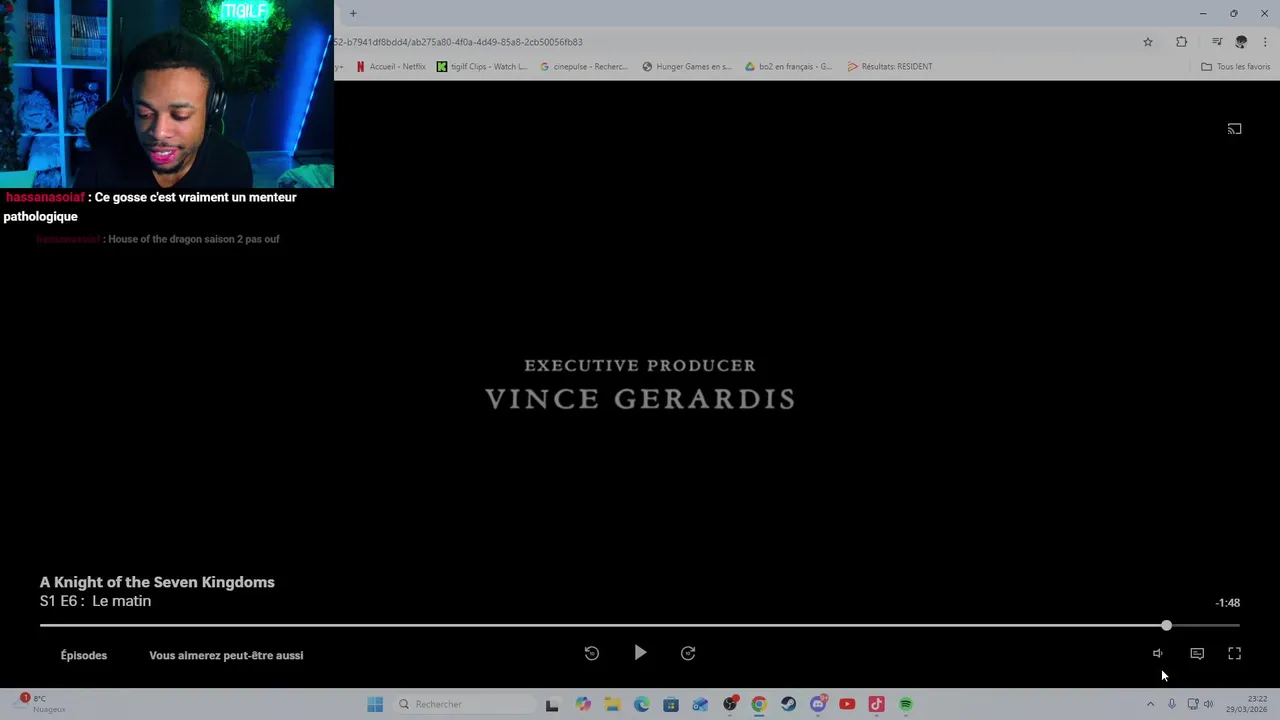Open the 'Accueil - Netflix' bookmark
The height and width of the screenshot is (720, 1280).
tap(391, 67)
